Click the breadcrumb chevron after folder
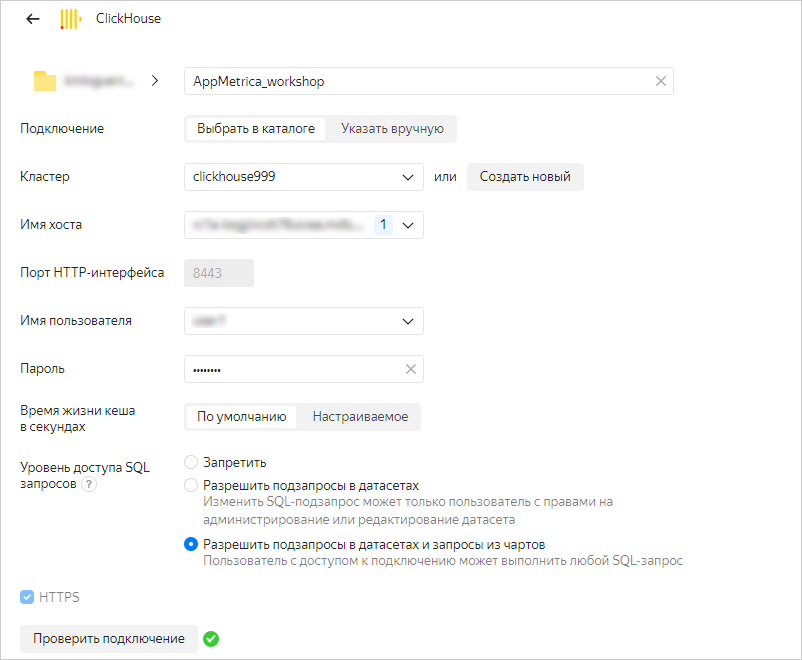This screenshot has height=660, width=802. [155, 80]
